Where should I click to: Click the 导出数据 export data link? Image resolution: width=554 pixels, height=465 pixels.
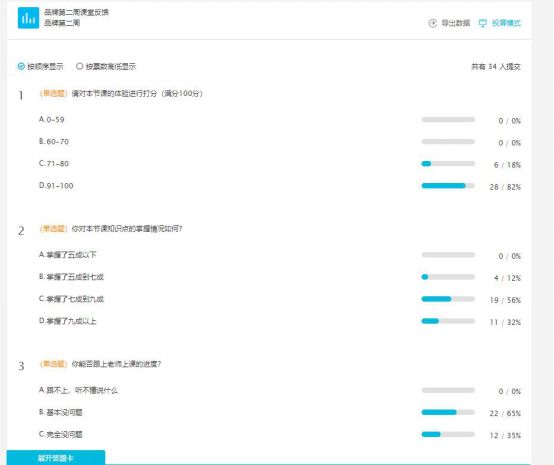pyautogui.click(x=456, y=23)
